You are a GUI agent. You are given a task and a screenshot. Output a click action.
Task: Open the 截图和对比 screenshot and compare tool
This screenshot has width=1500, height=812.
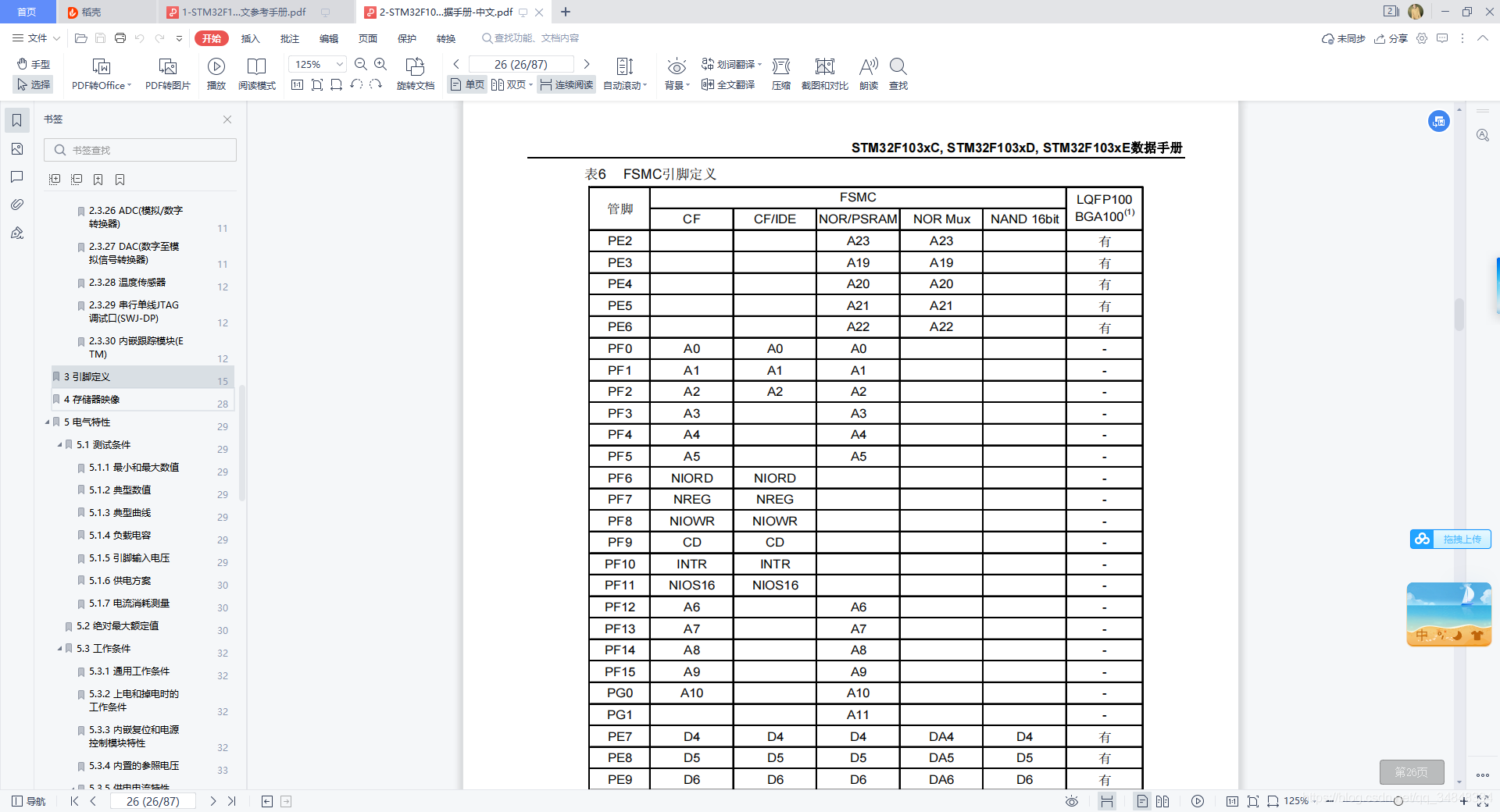point(825,74)
